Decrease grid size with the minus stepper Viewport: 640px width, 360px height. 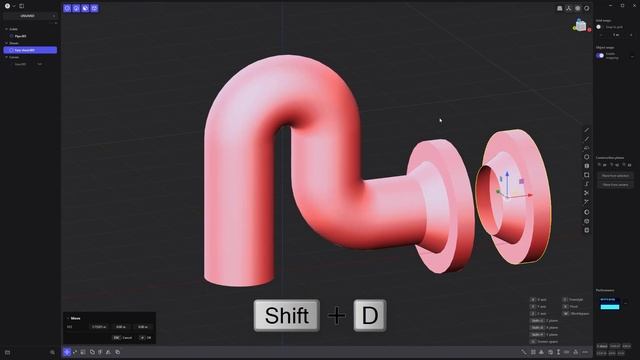(601, 35)
